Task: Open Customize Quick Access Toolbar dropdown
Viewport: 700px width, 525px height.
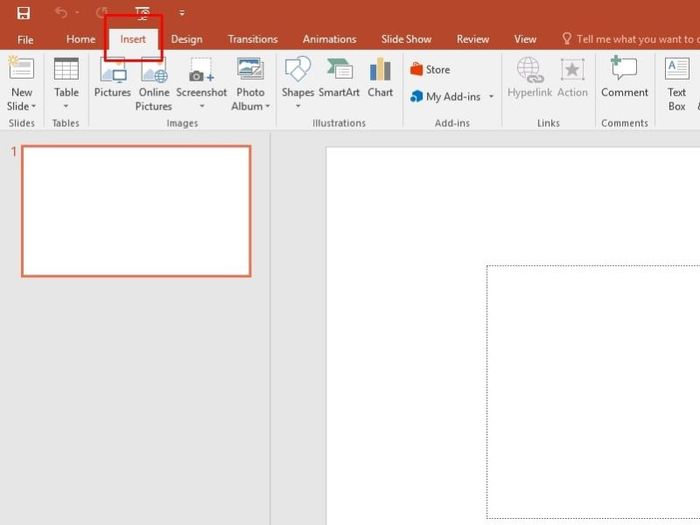Action: tap(182, 13)
